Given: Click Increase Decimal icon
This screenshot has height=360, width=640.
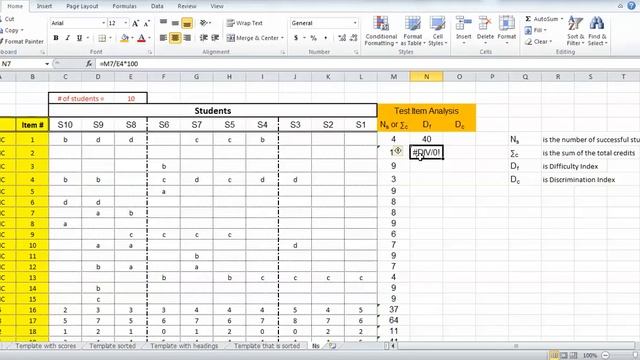Looking at the screenshot, I should 342,38.
